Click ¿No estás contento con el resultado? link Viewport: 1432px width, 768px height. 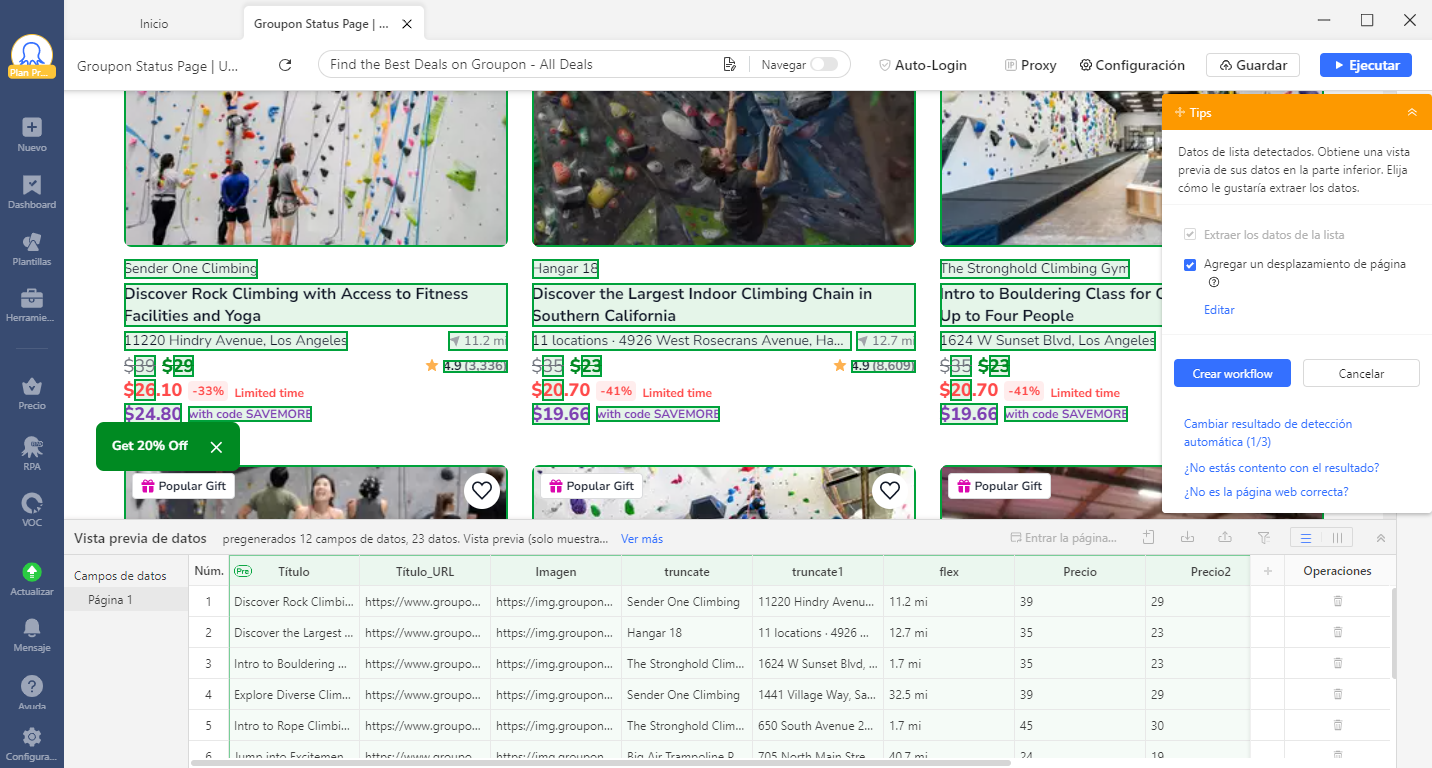click(1281, 468)
